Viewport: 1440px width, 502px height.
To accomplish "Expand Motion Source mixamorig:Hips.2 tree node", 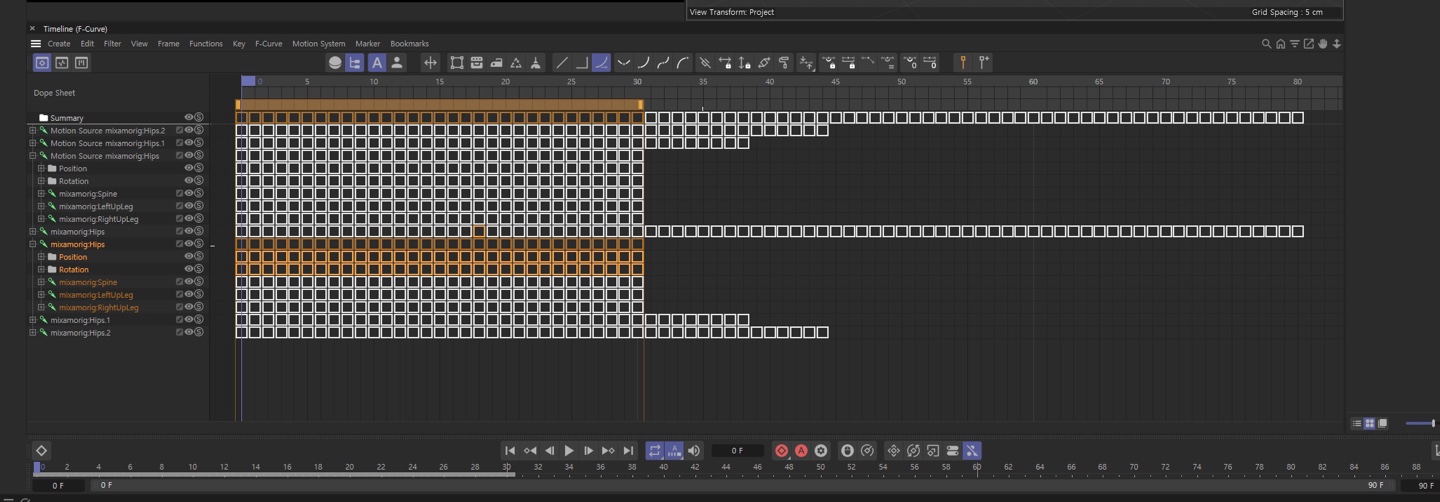I will (x=33, y=131).
